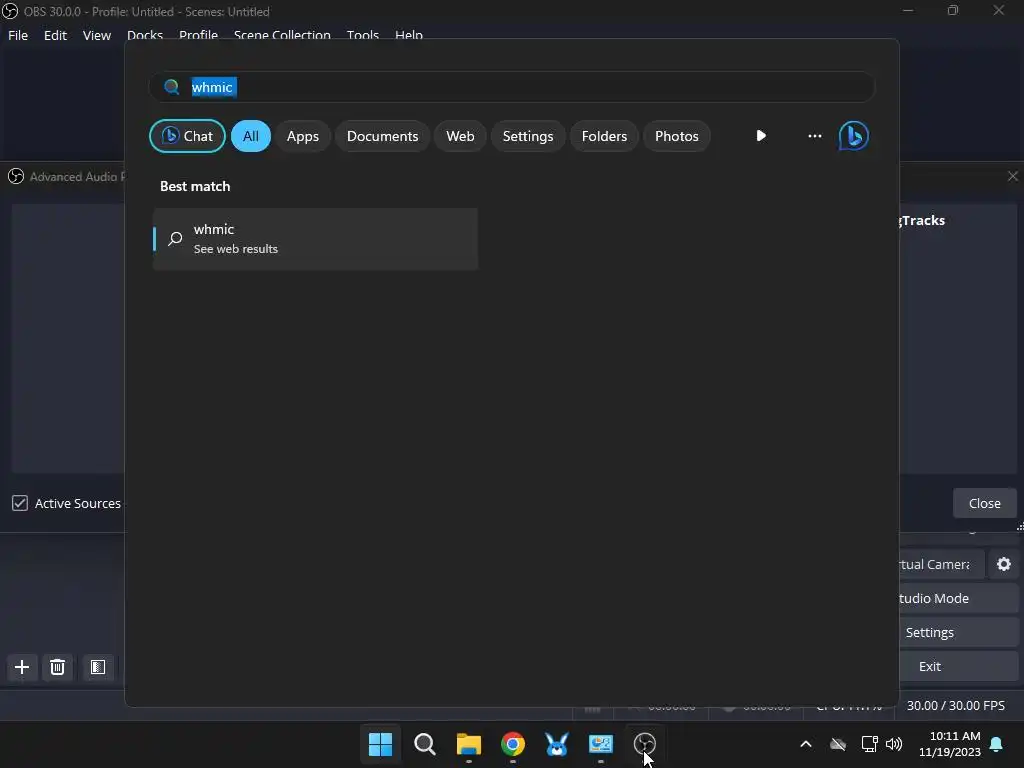Image resolution: width=1024 pixels, height=768 pixels.
Task: Add a scene with the plus icon
Action: click(x=22, y=667)
